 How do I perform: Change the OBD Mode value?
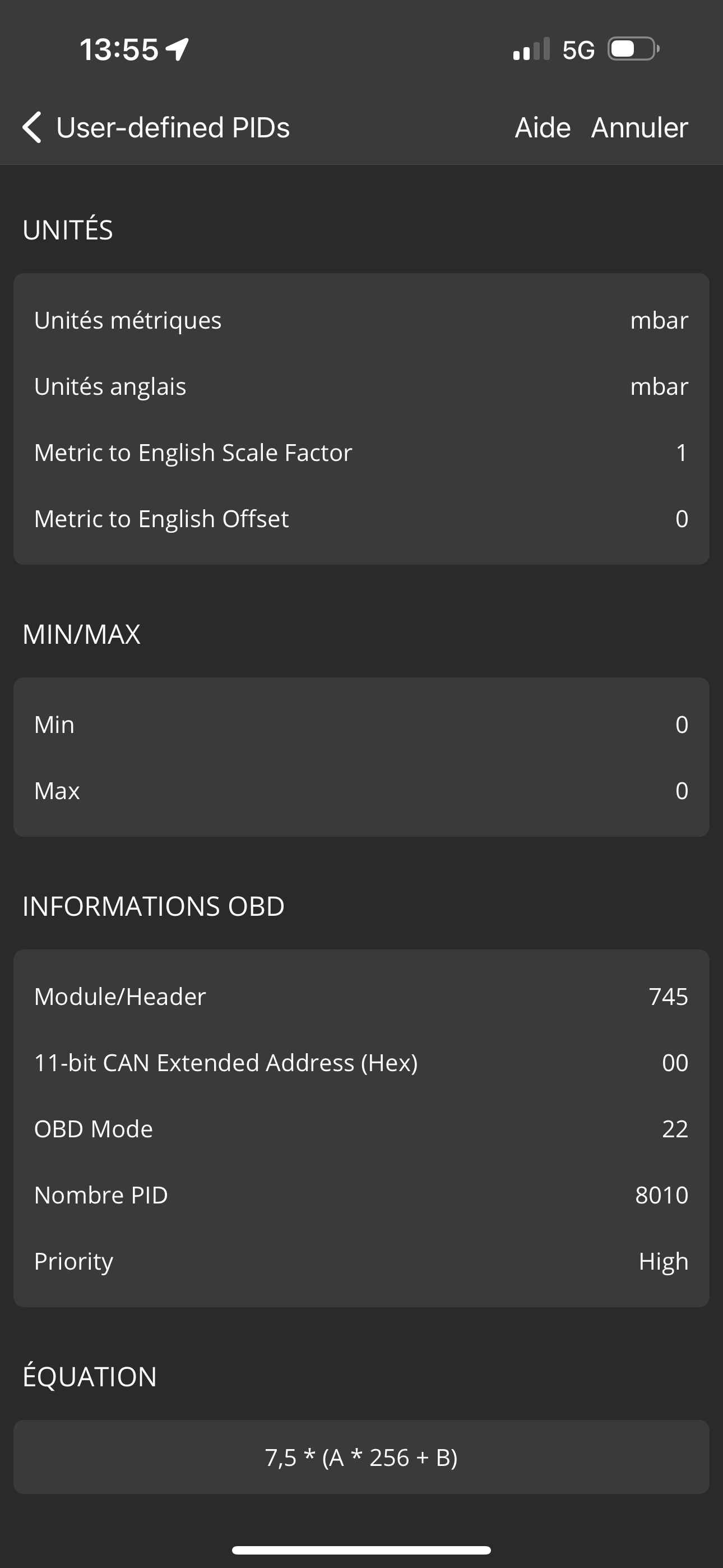[x=361, y=1129]
